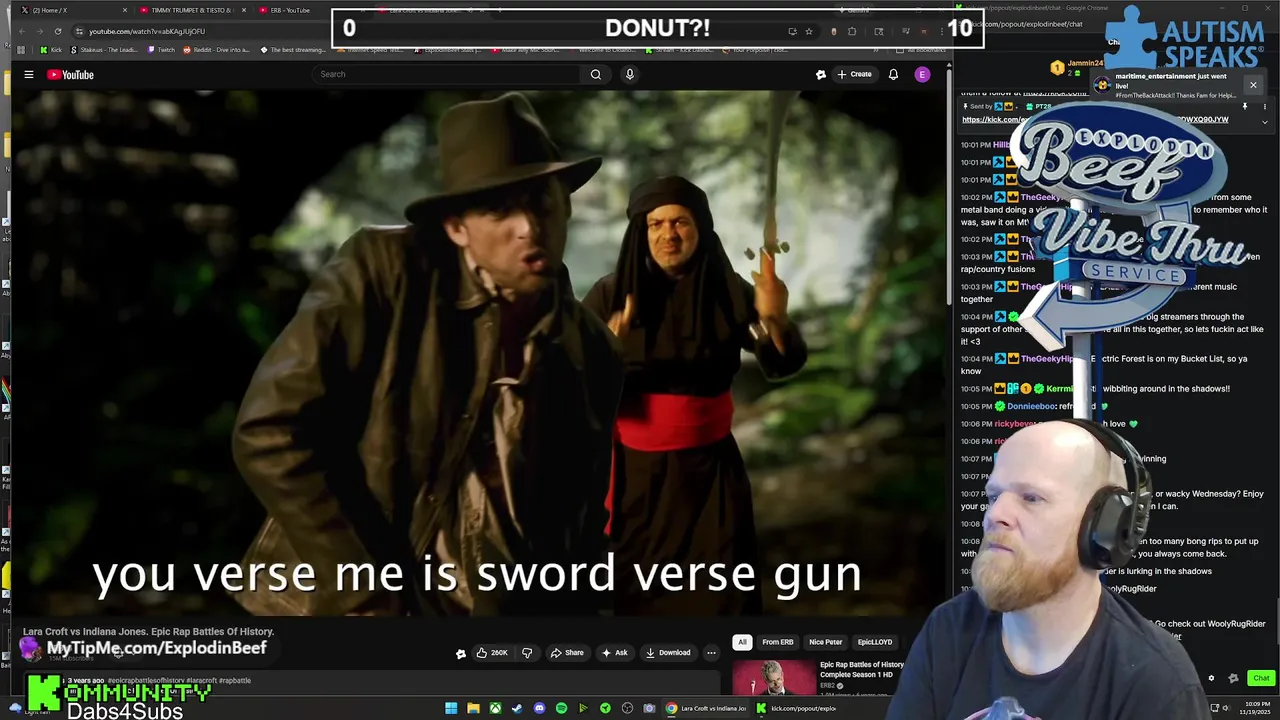Reload the YouTube page
This screenshot has width=1280, height=720.
(58, 31)
